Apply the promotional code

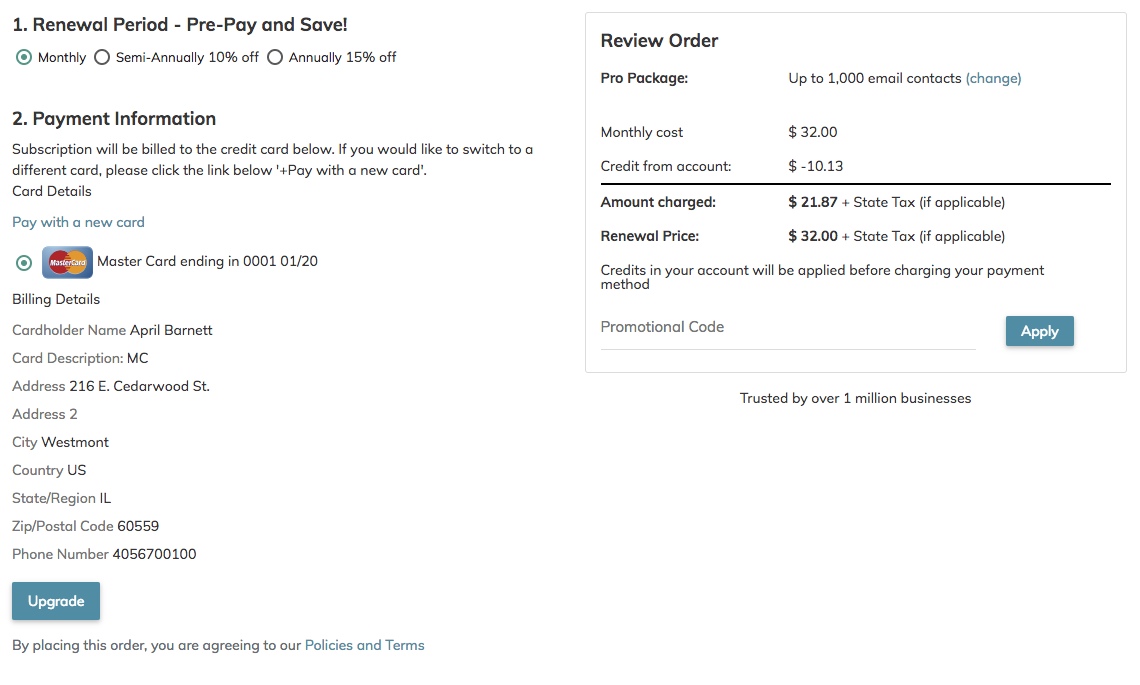pyautogui.click(x=1040, y=332)
